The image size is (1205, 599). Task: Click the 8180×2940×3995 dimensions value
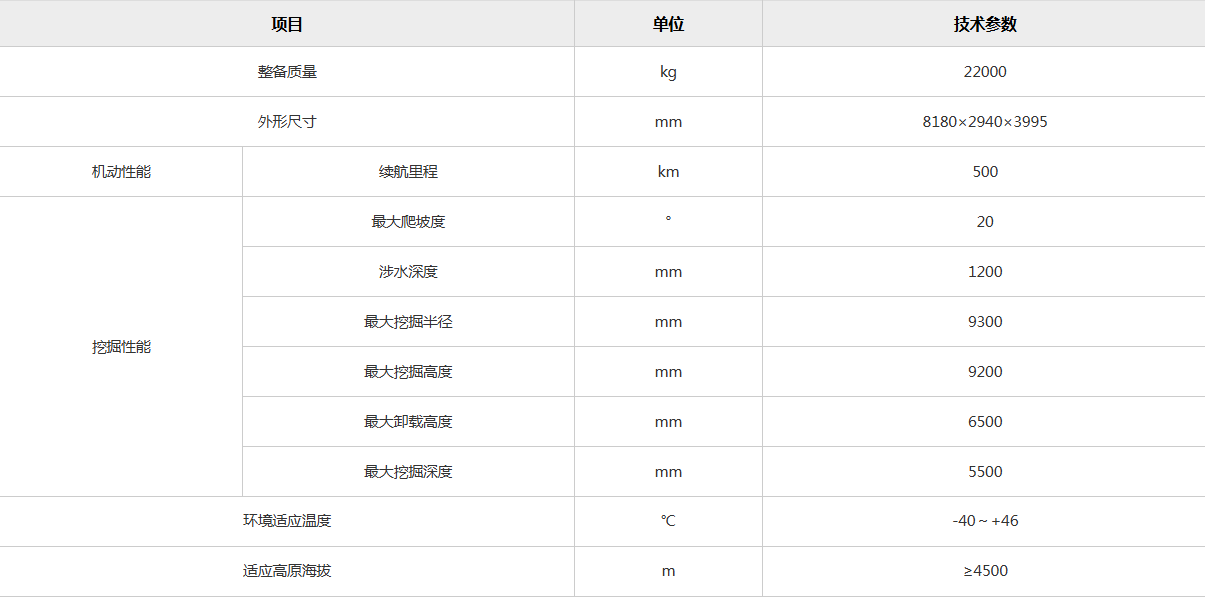point(985,122)
